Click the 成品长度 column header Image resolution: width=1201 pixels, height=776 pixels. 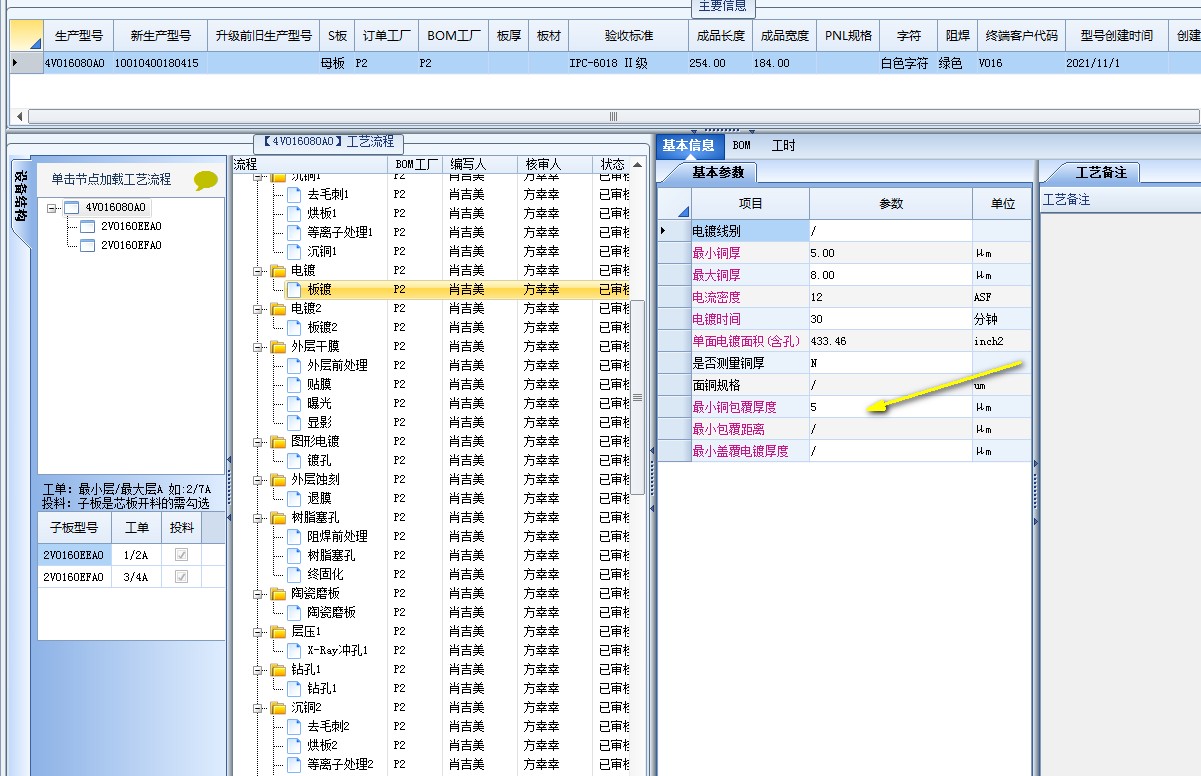(721, 36)
